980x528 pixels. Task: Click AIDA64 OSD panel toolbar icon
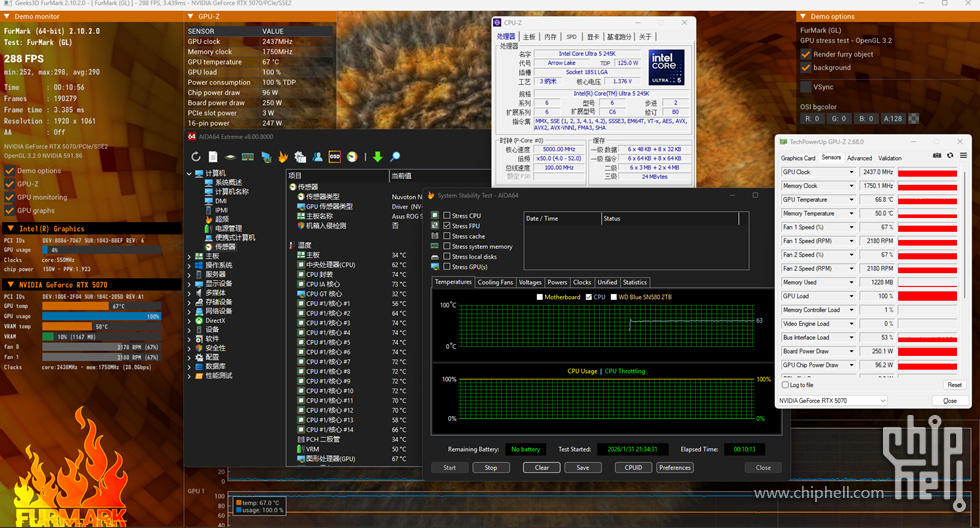pyautogui.click(x=334, y=157)
